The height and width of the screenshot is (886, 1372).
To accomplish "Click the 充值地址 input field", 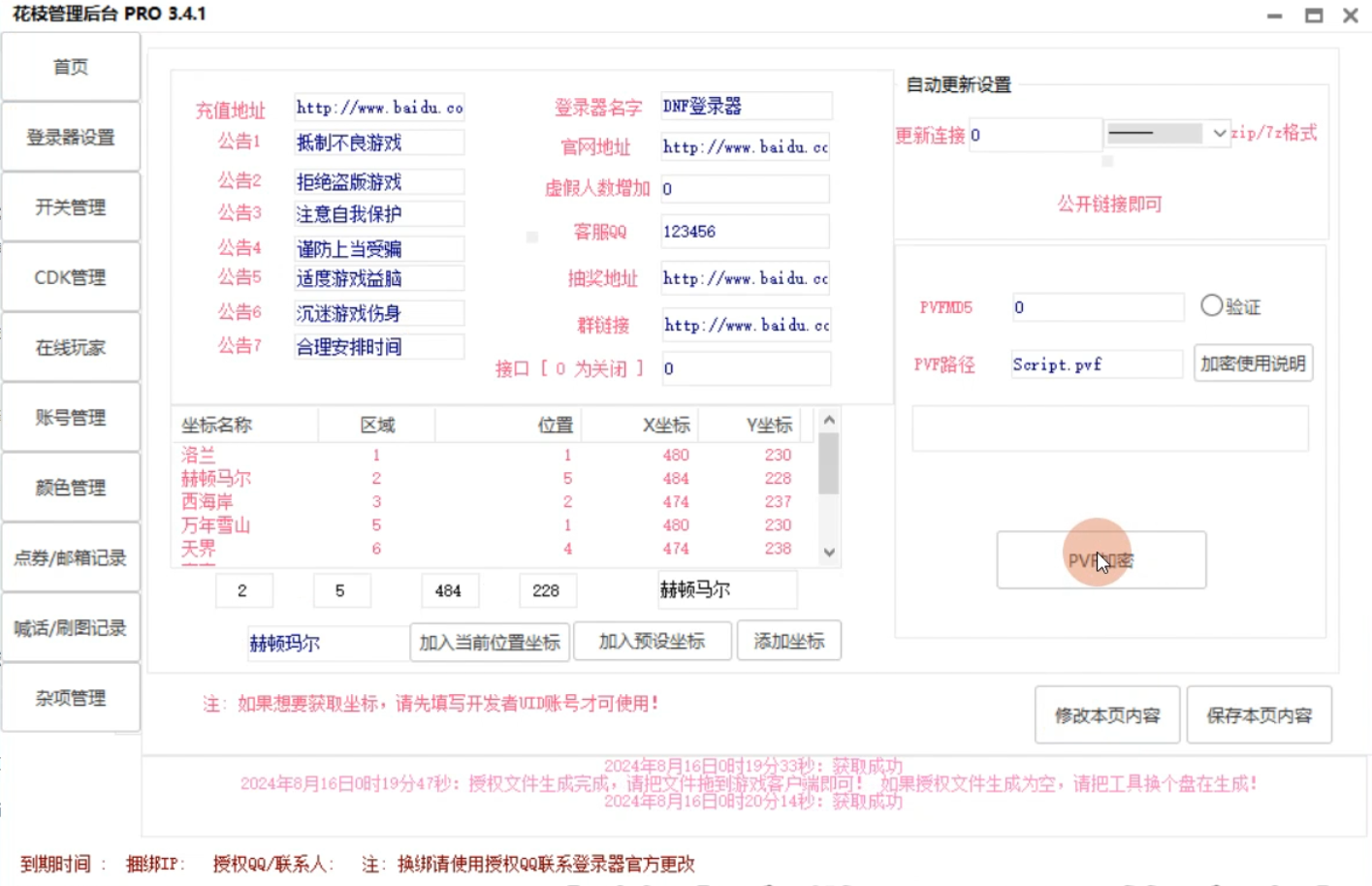I will tap(379, 108).
